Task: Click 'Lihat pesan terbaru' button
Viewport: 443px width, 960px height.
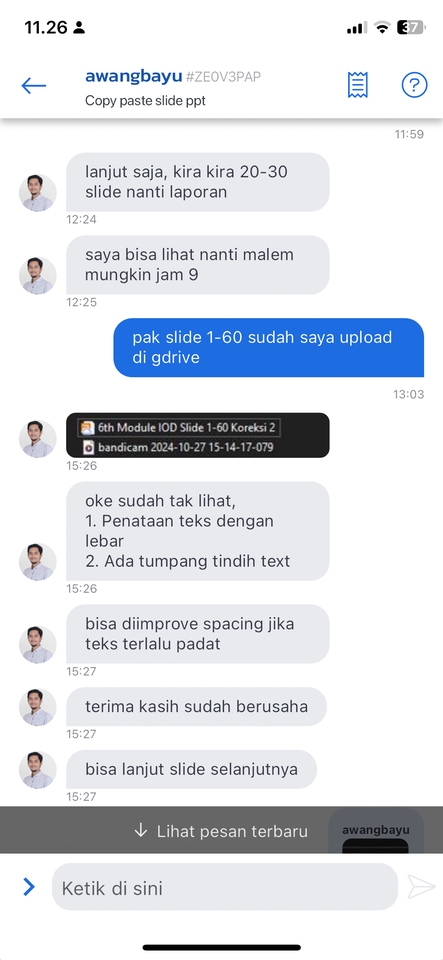Action: (221, 831)
